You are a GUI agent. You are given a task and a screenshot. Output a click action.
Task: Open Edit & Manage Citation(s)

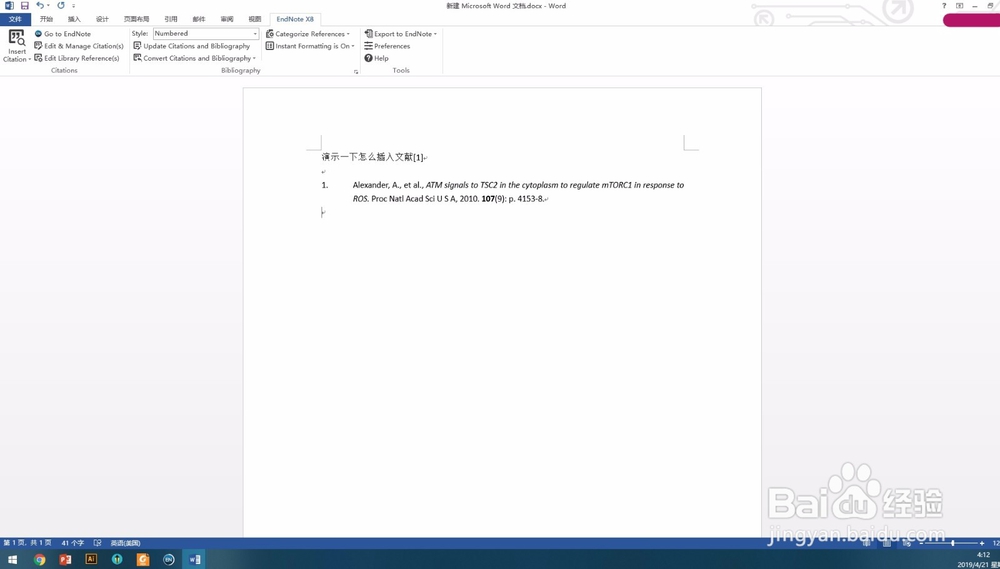78,46
